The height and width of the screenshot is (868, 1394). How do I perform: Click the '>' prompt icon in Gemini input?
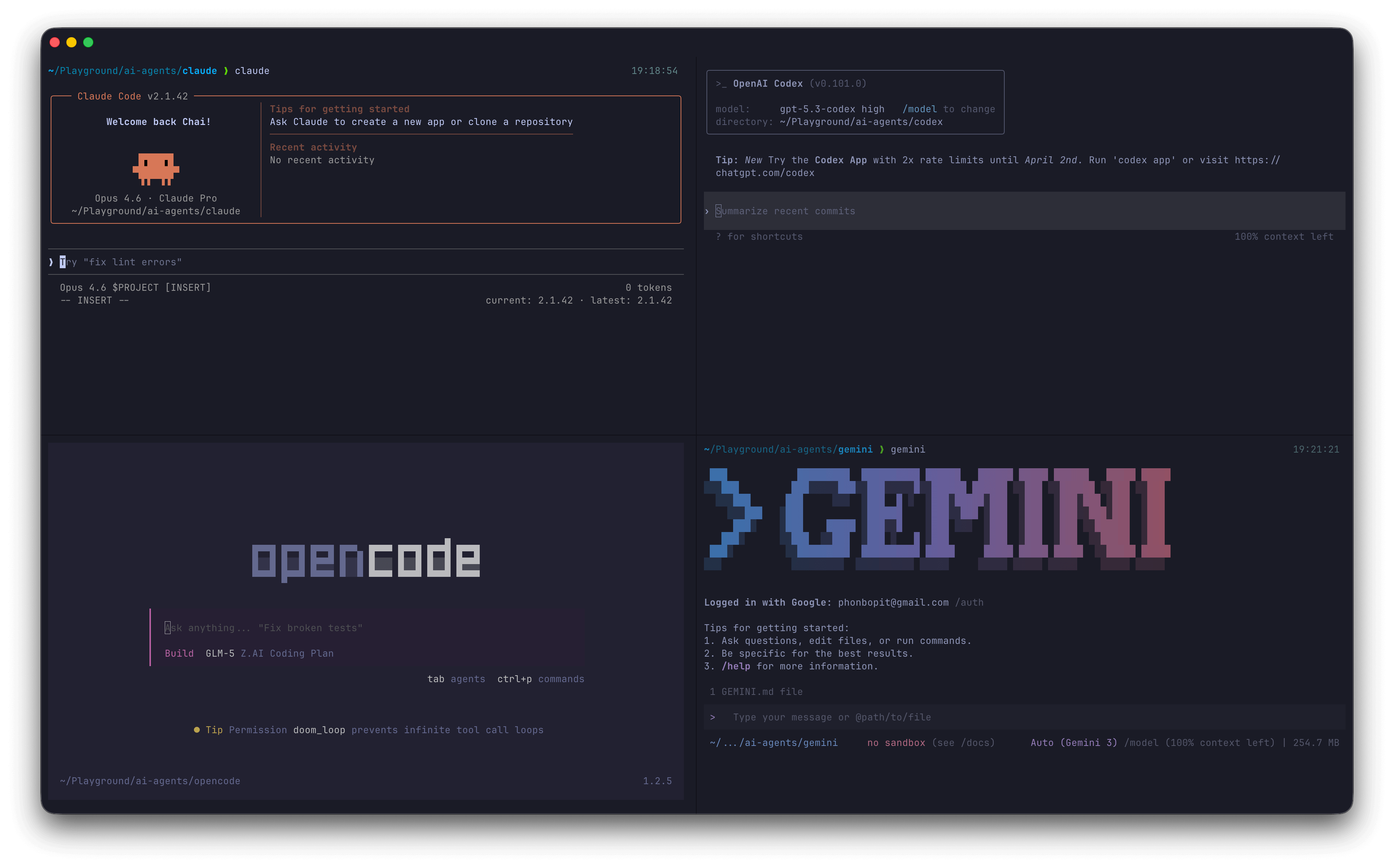coord(713,717)
